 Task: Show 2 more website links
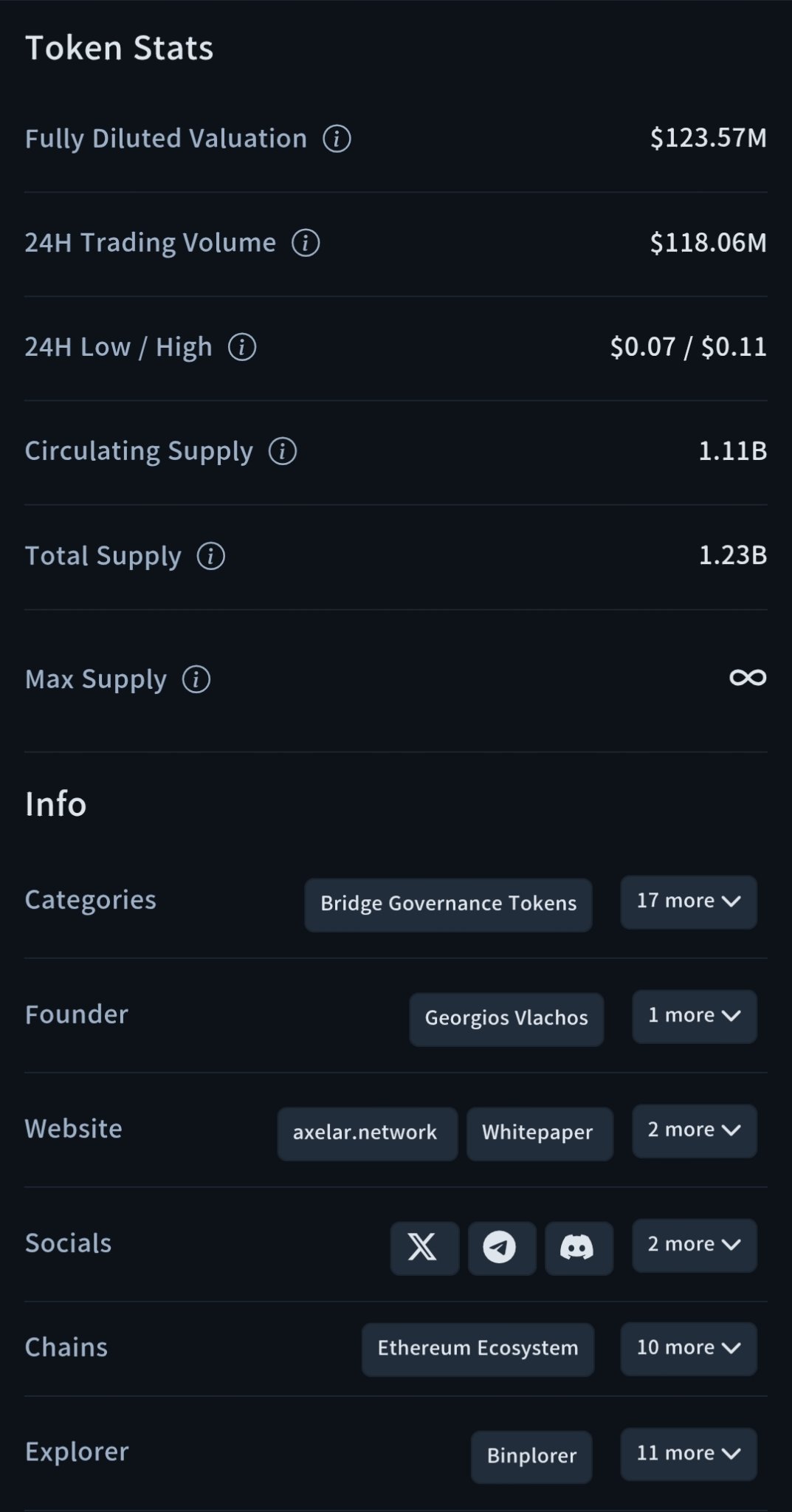tap(694, 1130)
